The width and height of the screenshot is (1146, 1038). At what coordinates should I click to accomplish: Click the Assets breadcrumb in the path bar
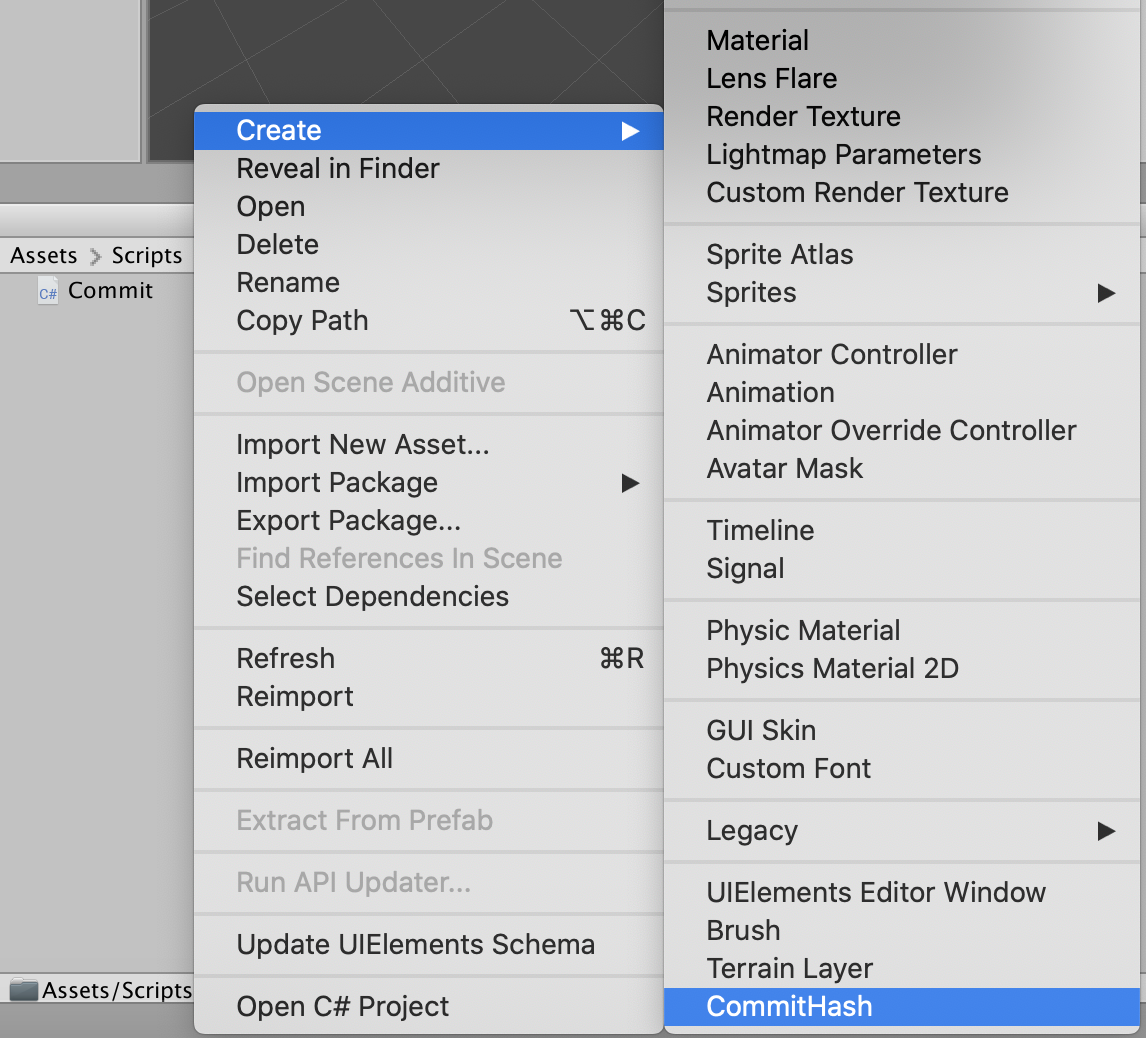(x=43, y=256)
